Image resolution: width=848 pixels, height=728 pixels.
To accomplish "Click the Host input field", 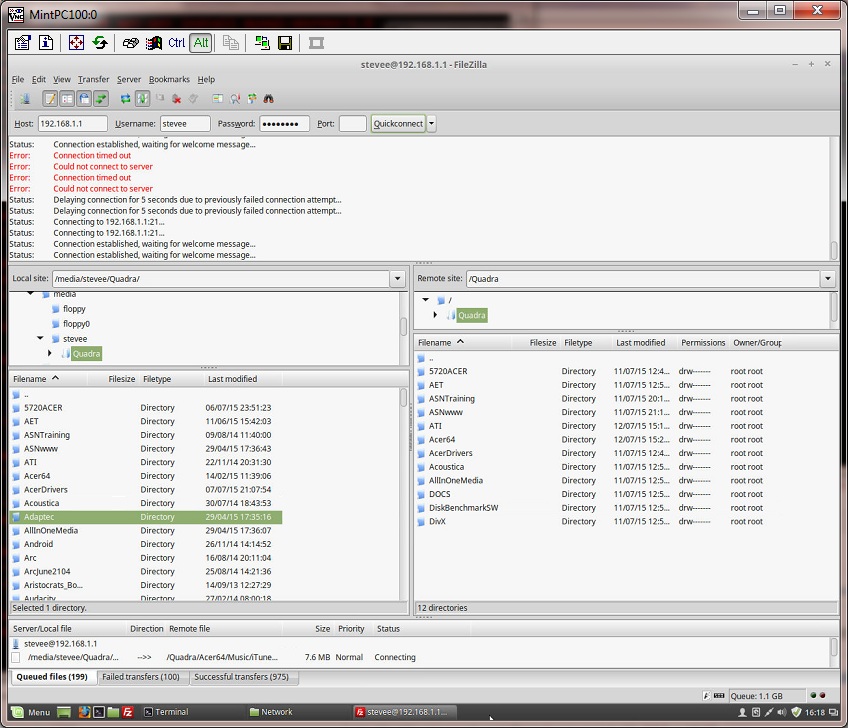I will click(x=72, y=124).
